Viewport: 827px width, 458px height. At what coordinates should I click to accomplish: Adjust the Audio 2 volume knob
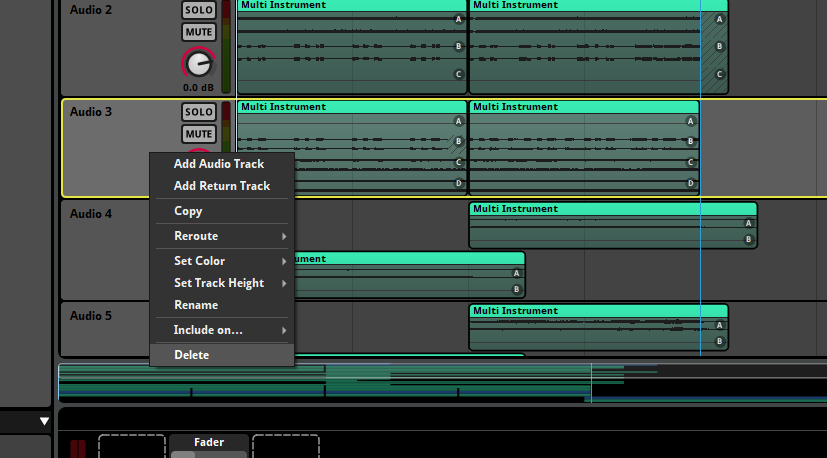tap(199, 64)
